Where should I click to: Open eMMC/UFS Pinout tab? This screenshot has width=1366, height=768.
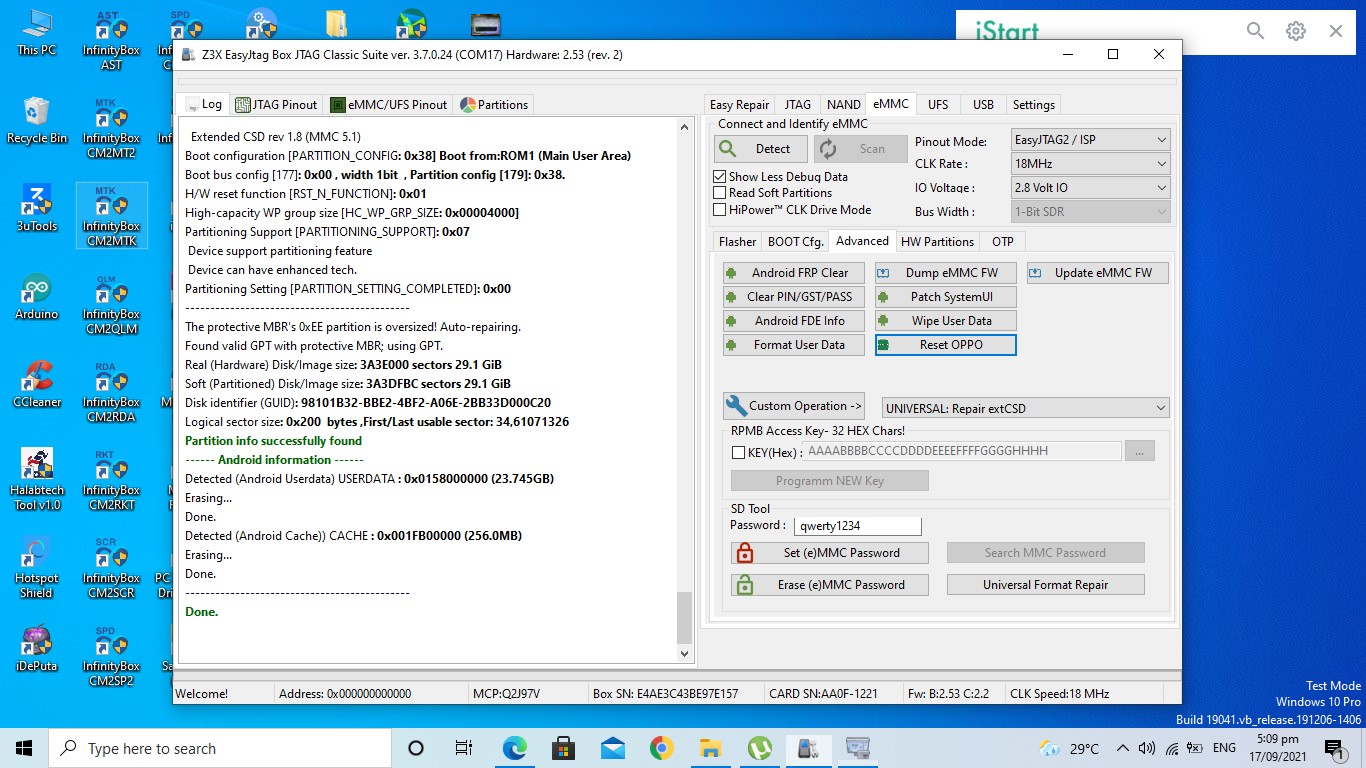click(390, 105)
